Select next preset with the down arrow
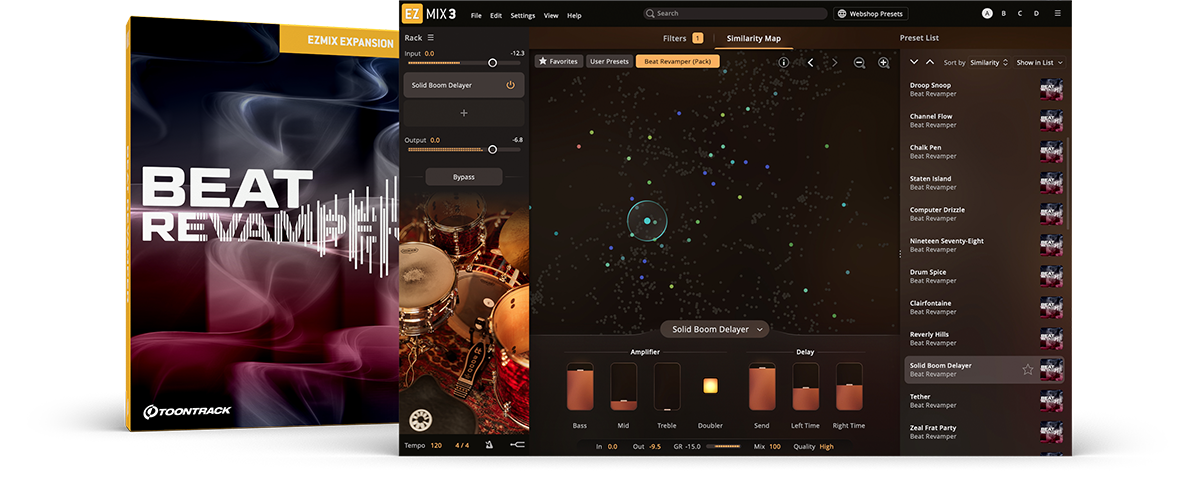 (x=914, y=62)
